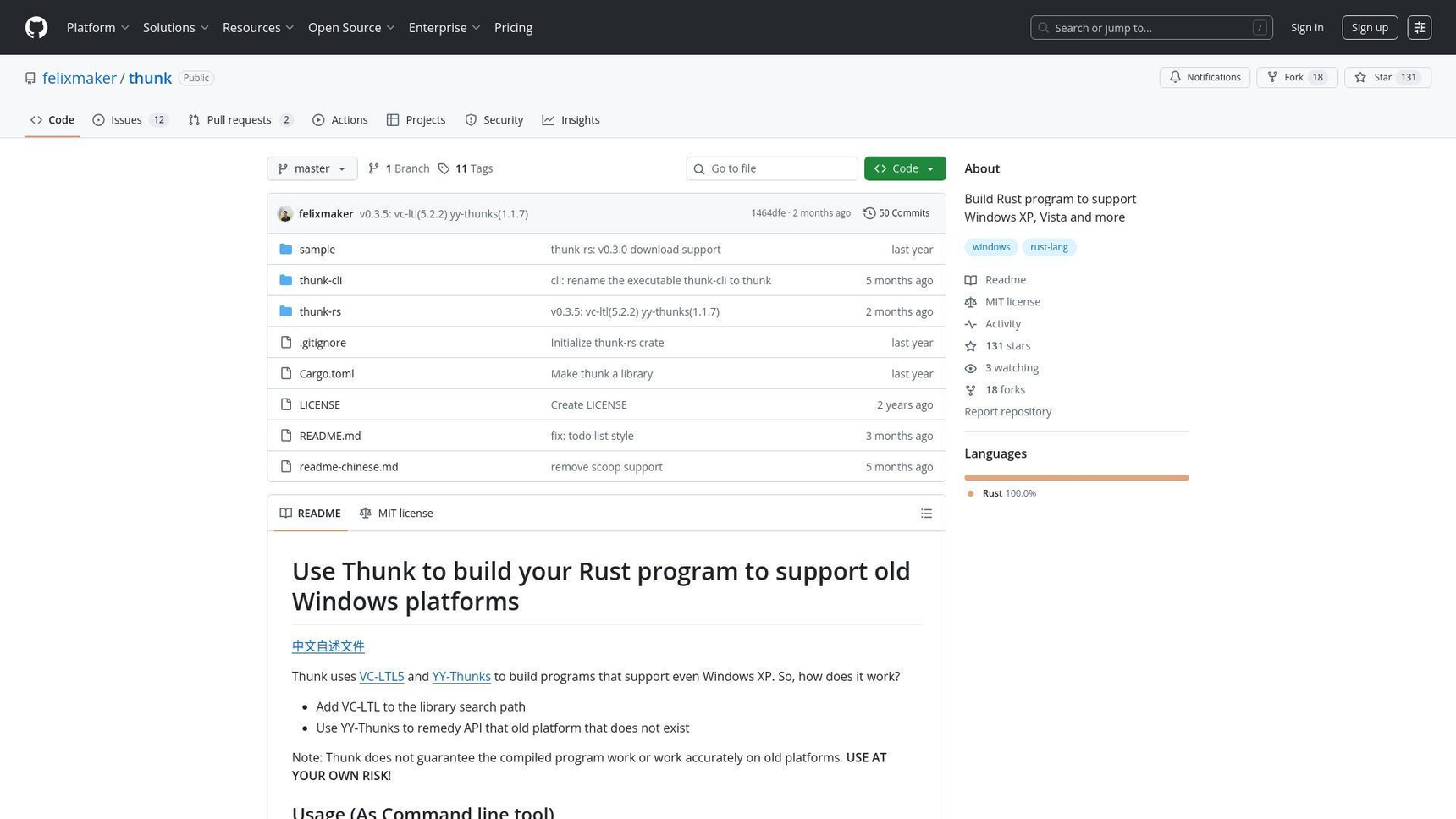Open commit 'Make thunk a library'
Screen dimensions: 1456x819
pyautogui.click(x=601, y=374)
